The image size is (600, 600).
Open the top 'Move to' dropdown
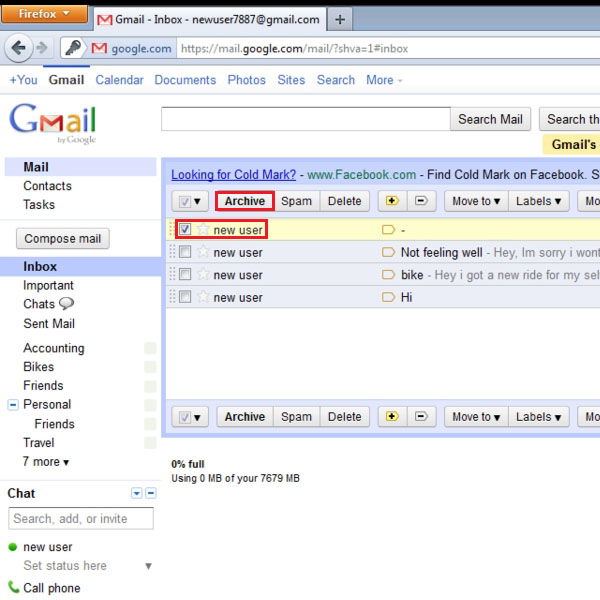coord(476,201)
